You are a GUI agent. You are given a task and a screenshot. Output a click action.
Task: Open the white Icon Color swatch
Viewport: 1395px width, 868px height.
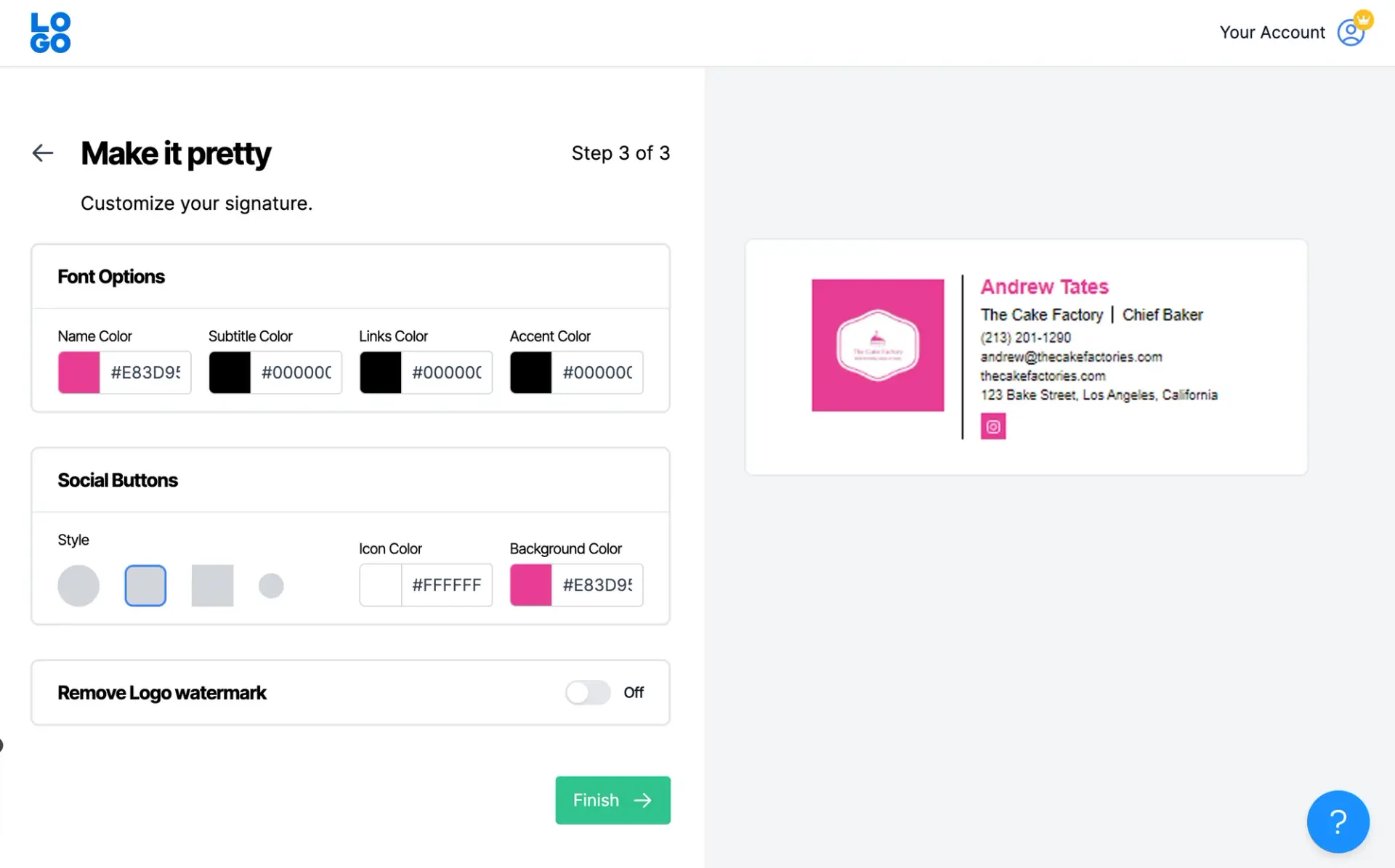pyautogui.click(x=380, y=585)
